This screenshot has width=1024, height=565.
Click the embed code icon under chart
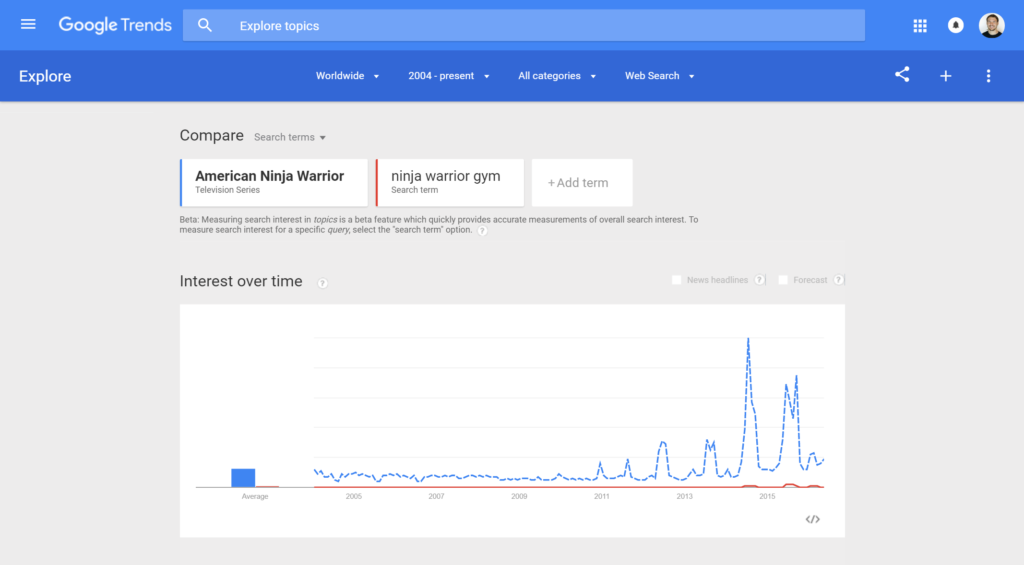(812, 519)
